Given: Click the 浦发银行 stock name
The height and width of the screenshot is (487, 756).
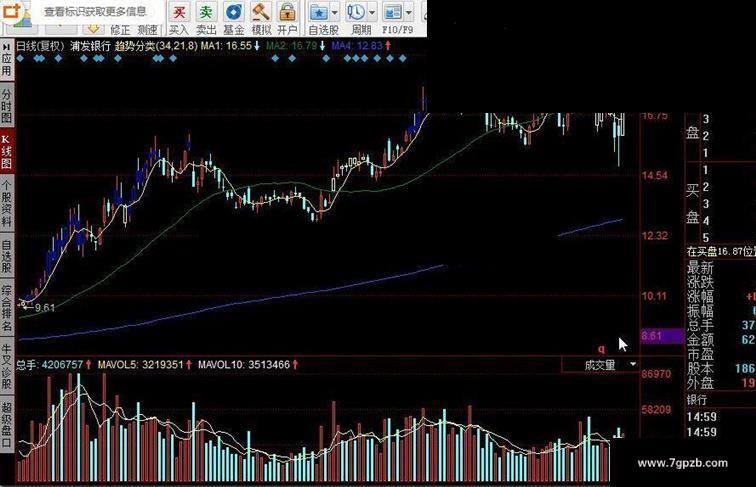Looking at the screenshot, I should point(90,46).
